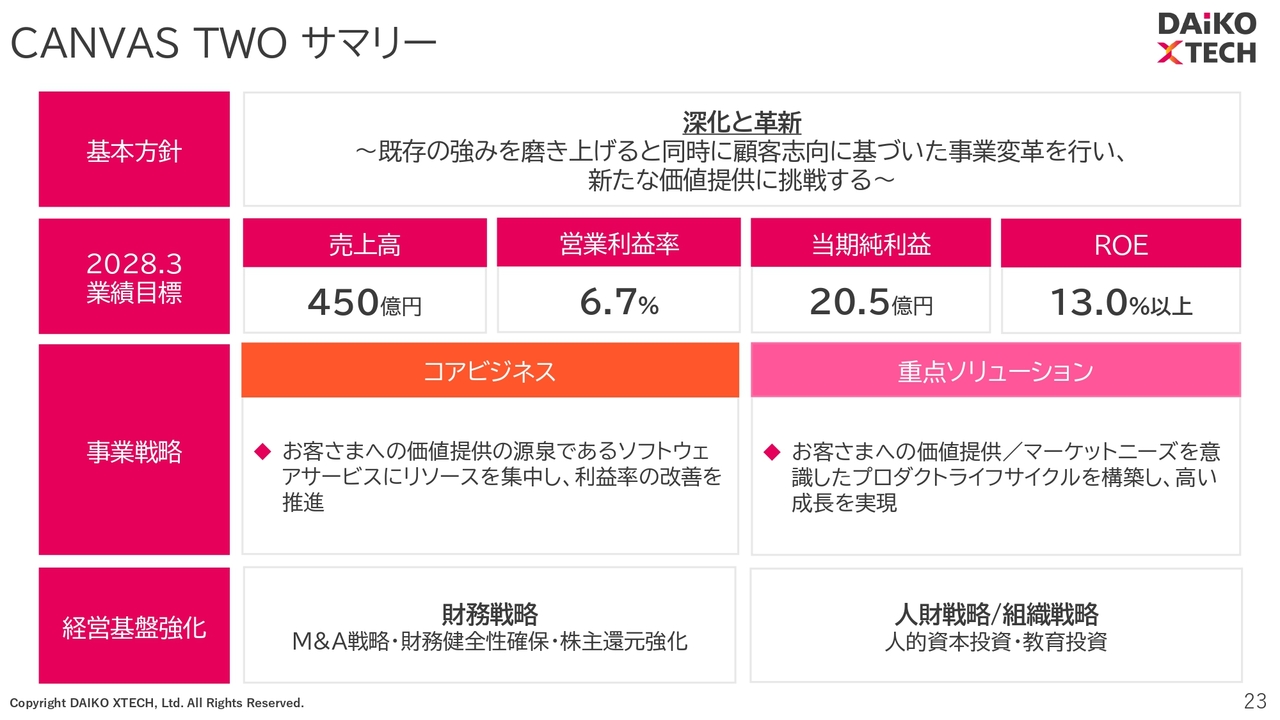Click the 財務戦略 heading

point(490,613)
